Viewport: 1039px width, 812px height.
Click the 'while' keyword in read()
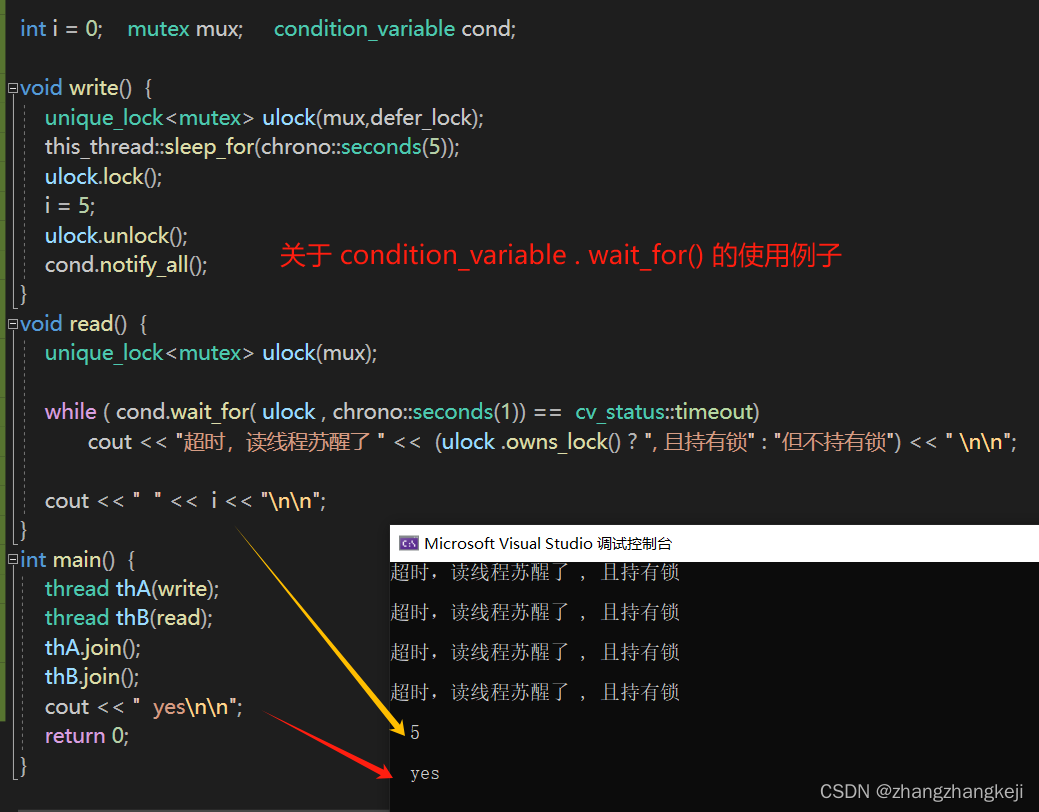(x=70, y=412)
